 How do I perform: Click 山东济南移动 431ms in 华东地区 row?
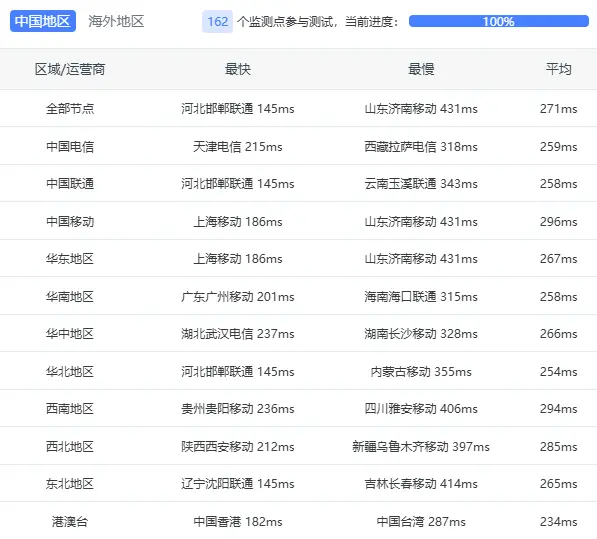pyautogui.click(x=421, y=259)
